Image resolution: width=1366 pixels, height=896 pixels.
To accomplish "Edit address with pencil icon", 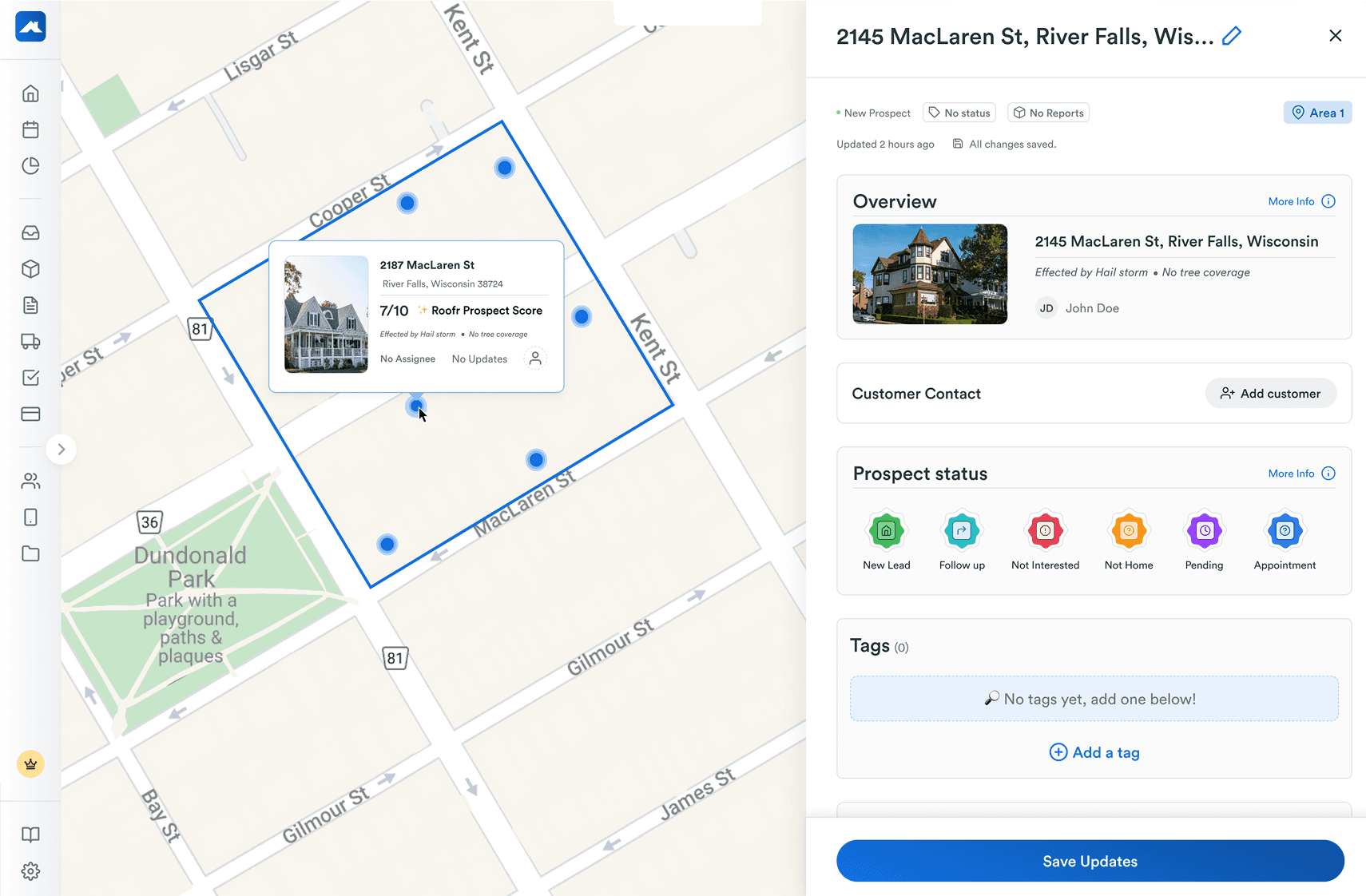I will pyautogui.click(x=1232, y=36).
